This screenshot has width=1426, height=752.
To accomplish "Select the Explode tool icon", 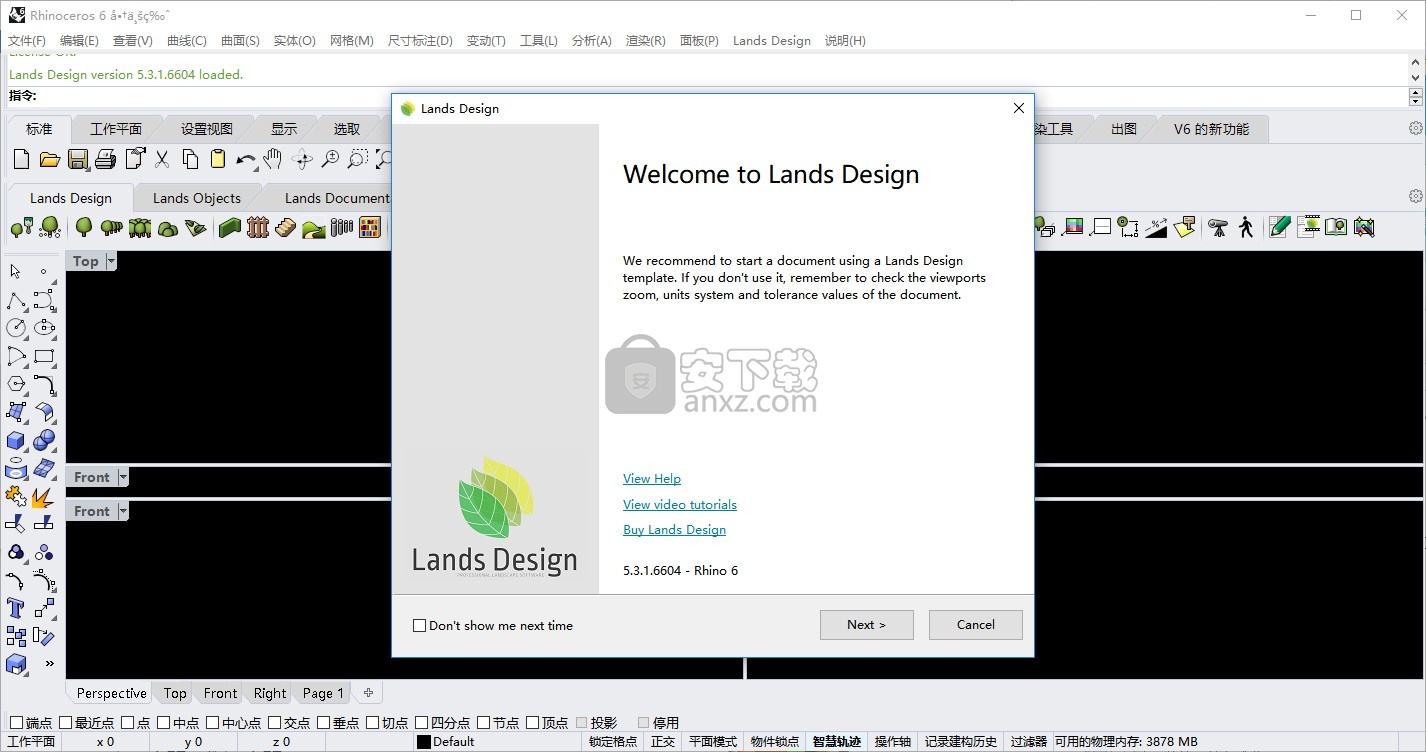I will (43, 496).
